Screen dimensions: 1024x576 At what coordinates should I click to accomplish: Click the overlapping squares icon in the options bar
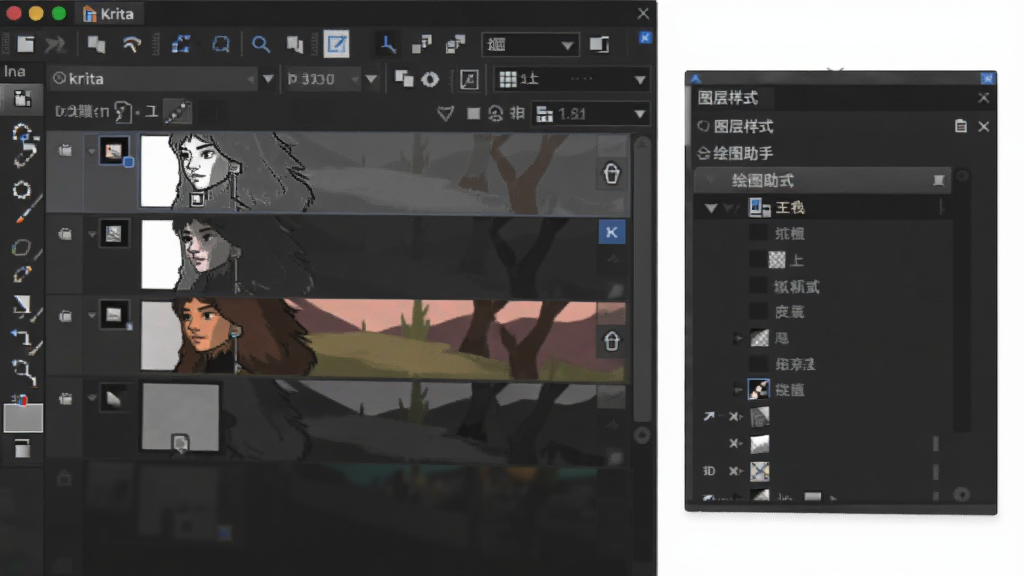pos(404,79)
